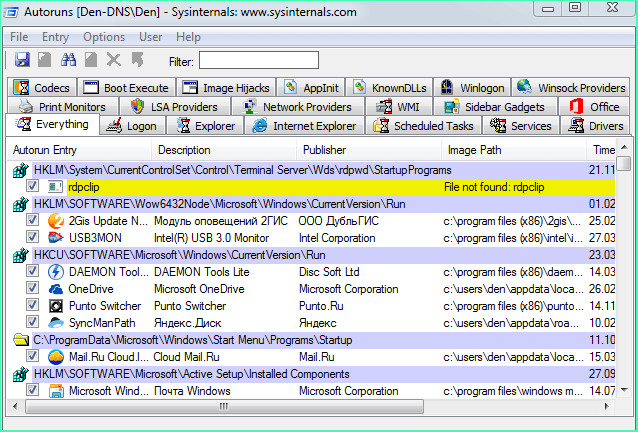Disable the Punto Switcher autorun checkbox
This screenshot has width=638, height=432.
33,306
